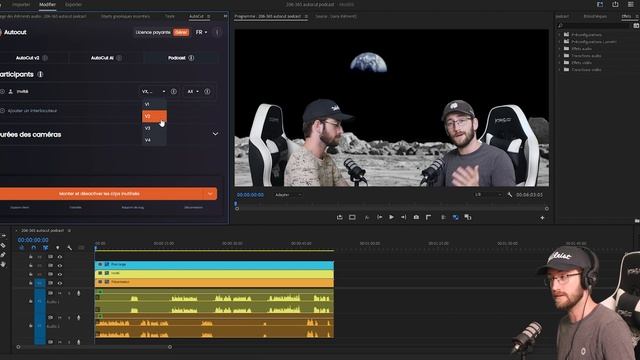Click the orange Monter et désactiver button
The width and height of the screenshot is (640, 360).
[x=102, y=194]
